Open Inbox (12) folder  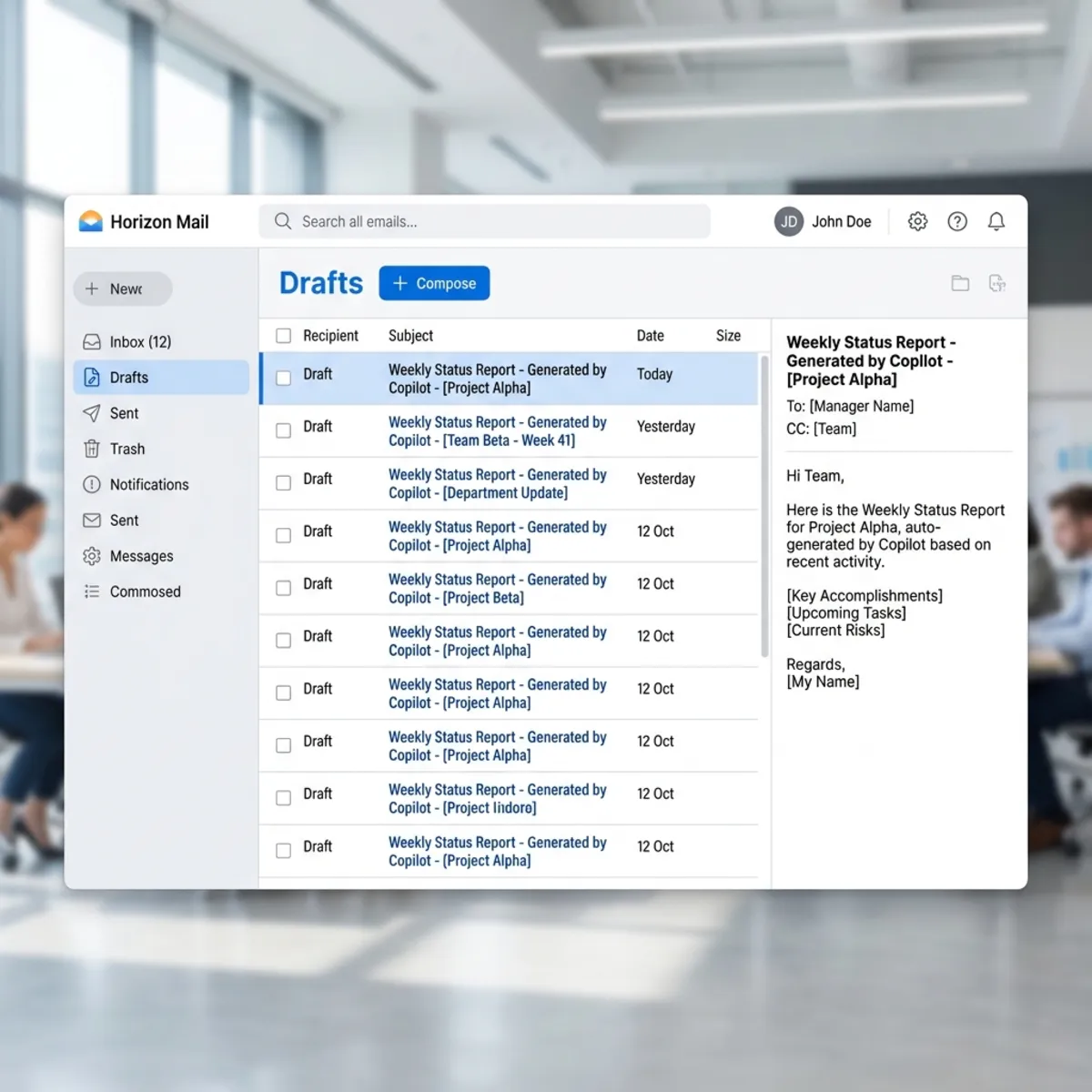161,342
